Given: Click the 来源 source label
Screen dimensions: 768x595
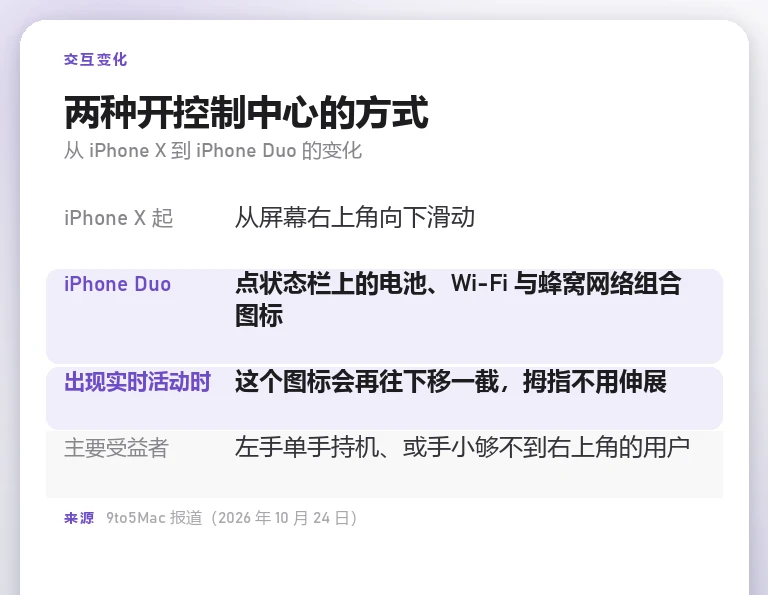Looking at the screenshot, I should click(x=79, y=518).
